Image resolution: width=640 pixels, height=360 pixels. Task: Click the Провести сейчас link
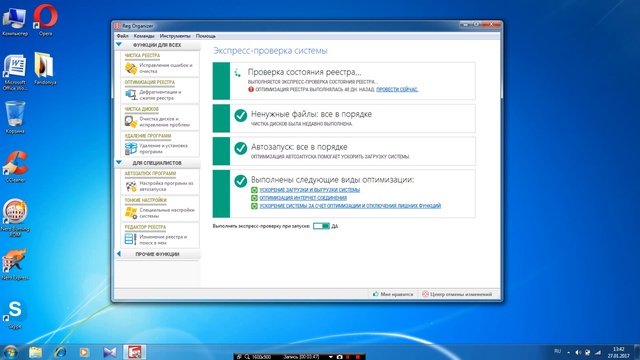click(397, 89)
